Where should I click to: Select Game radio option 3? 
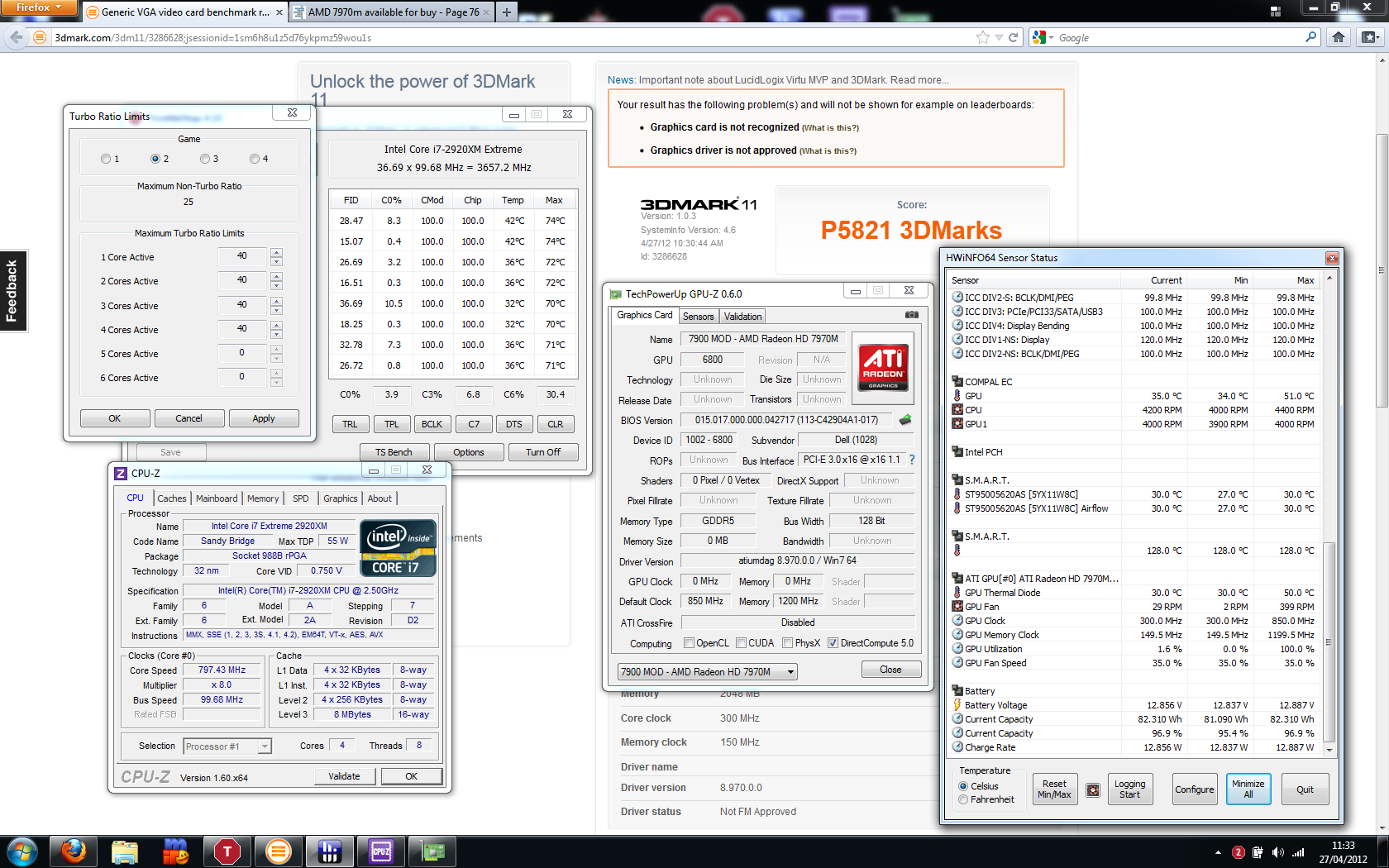(x=204, y=159)
